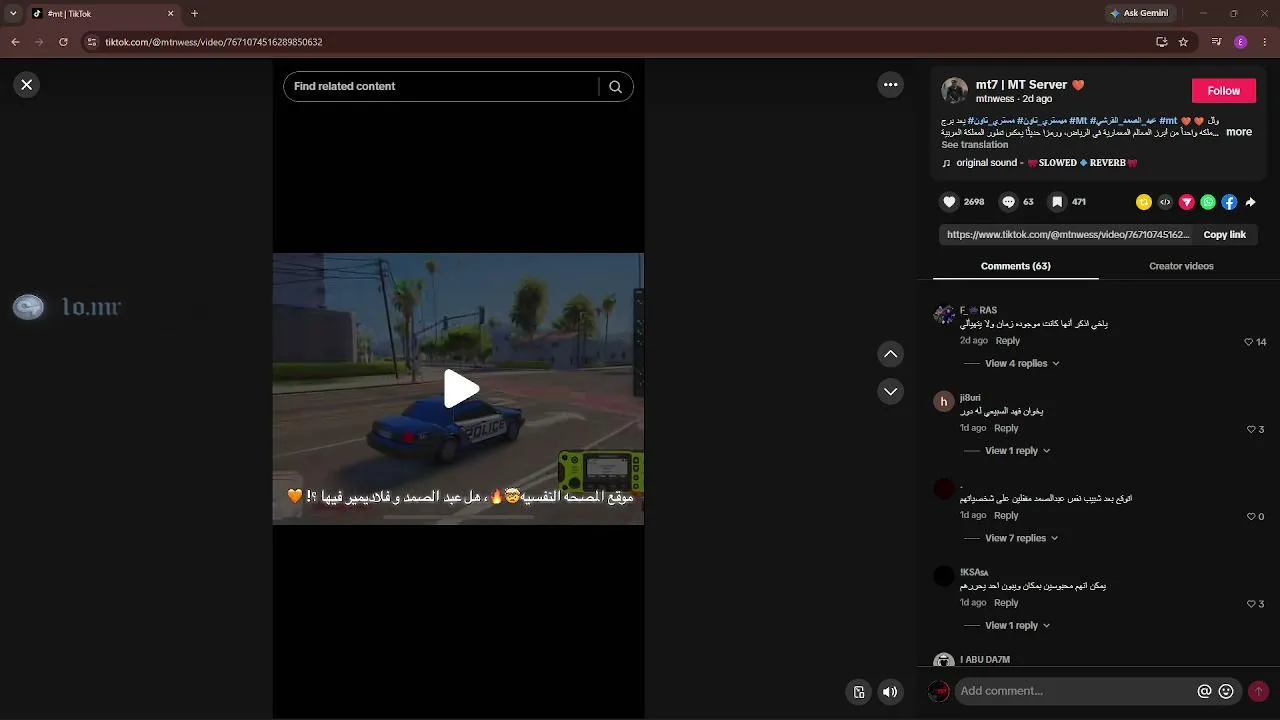Click See translation under the caption
Image resolution: width=1280 pixels, height=720 pixels.
tap(974, 145)
